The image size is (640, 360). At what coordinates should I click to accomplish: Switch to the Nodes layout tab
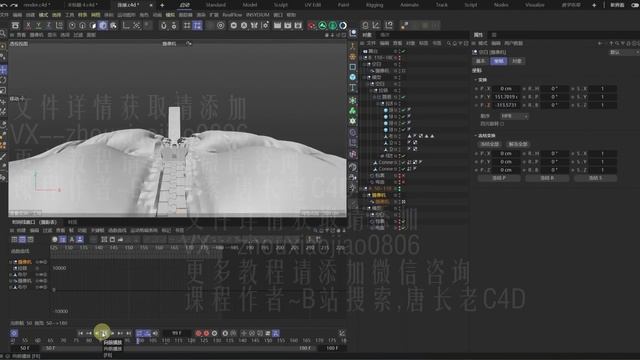coord(501,5)
